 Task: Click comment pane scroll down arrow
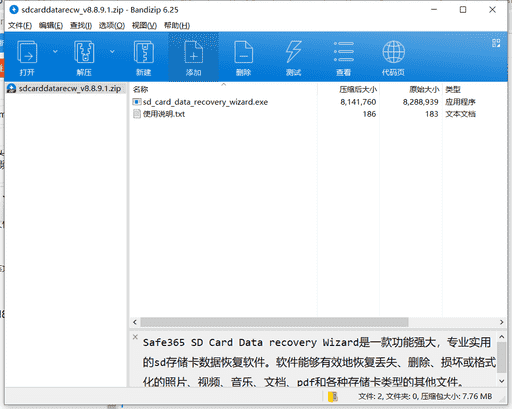point(502,381)
